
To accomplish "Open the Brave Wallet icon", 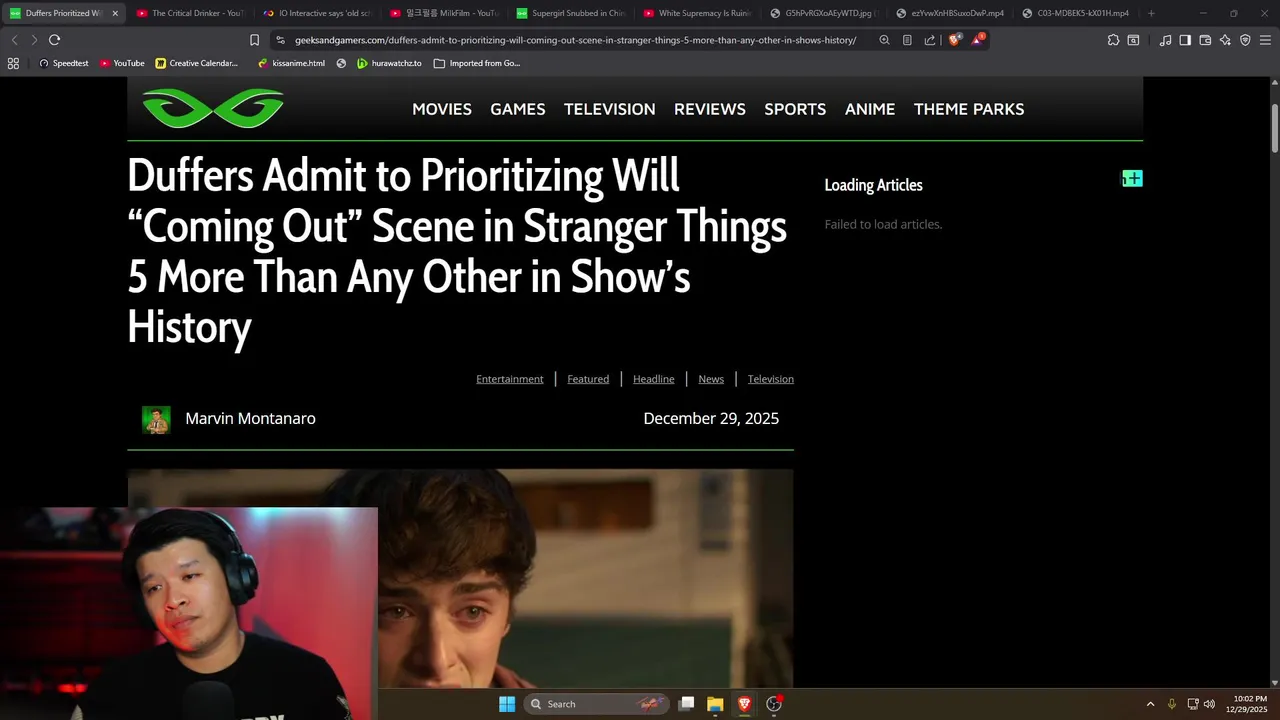I will (1205, 40).
